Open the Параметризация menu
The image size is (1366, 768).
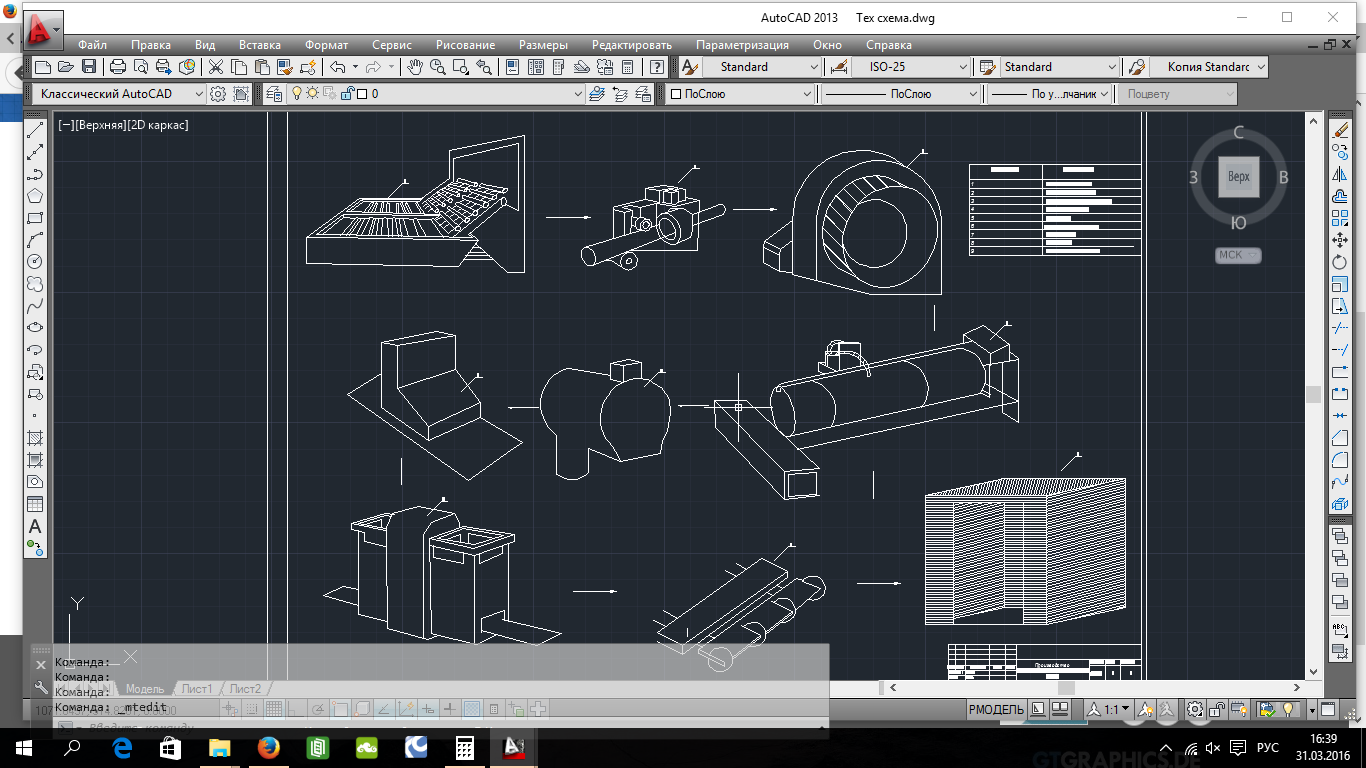[743, 45]
